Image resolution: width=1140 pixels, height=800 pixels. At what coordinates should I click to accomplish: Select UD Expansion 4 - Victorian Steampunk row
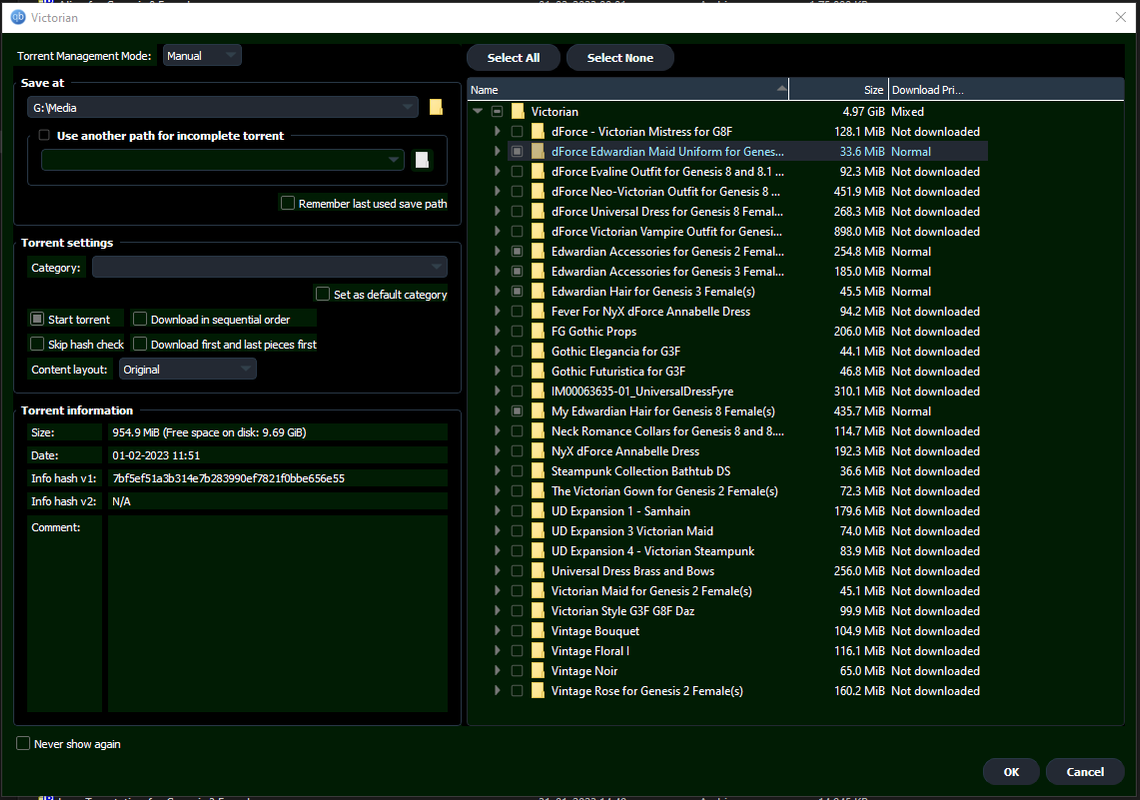745,551
